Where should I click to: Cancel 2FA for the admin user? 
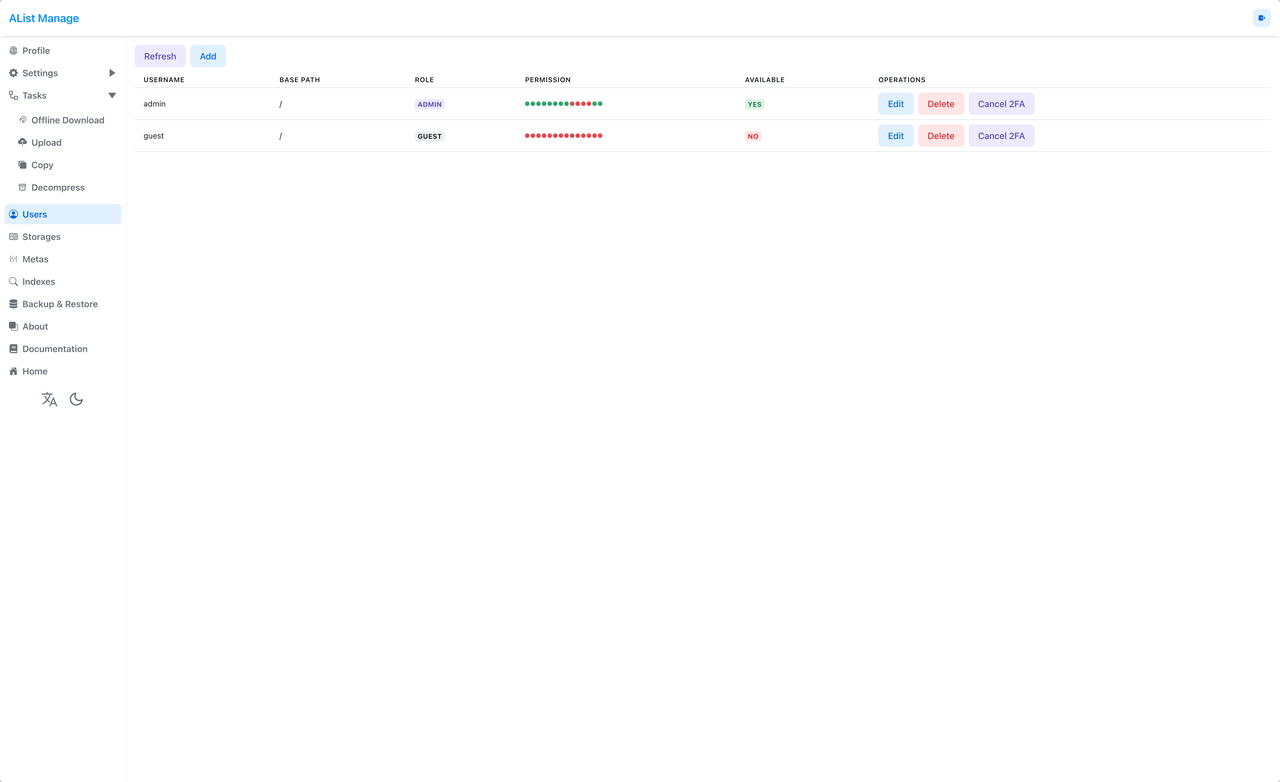(x=1001, y=103)
